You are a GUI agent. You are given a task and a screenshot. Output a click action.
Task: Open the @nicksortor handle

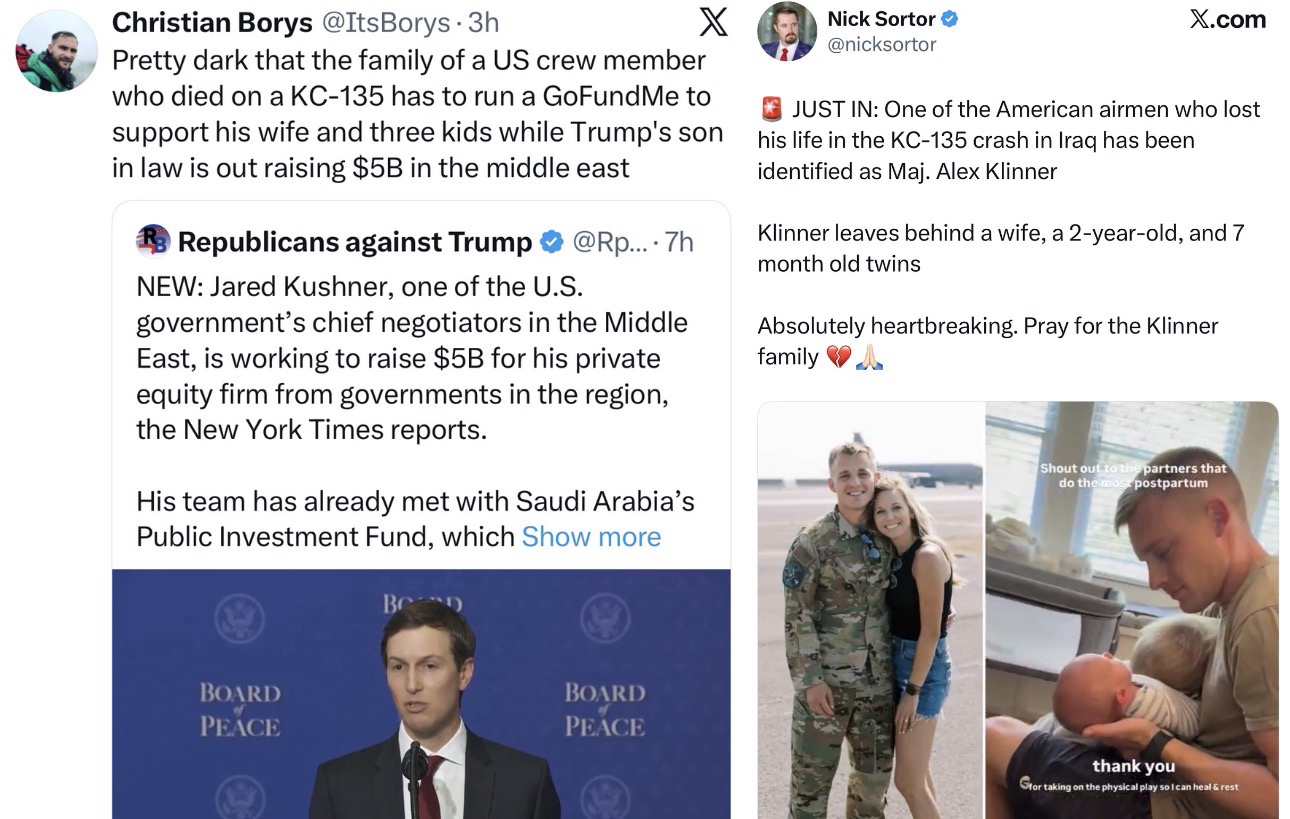click(882, 44)
